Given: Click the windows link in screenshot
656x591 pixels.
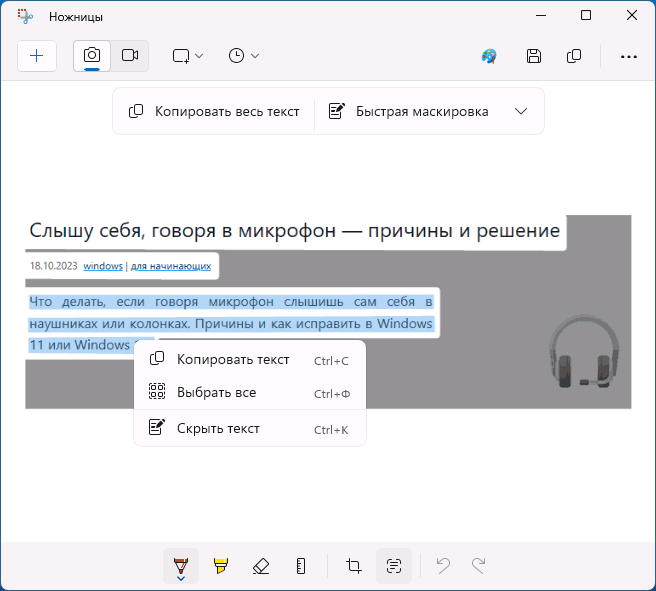Looking at the screenshot, I should (x=103, y=266).
